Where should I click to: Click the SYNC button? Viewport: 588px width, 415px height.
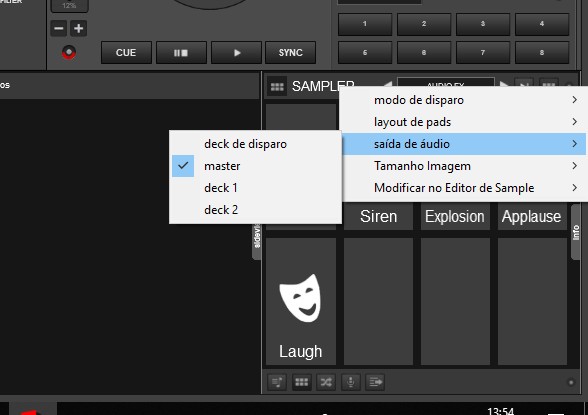pos(291,52)
